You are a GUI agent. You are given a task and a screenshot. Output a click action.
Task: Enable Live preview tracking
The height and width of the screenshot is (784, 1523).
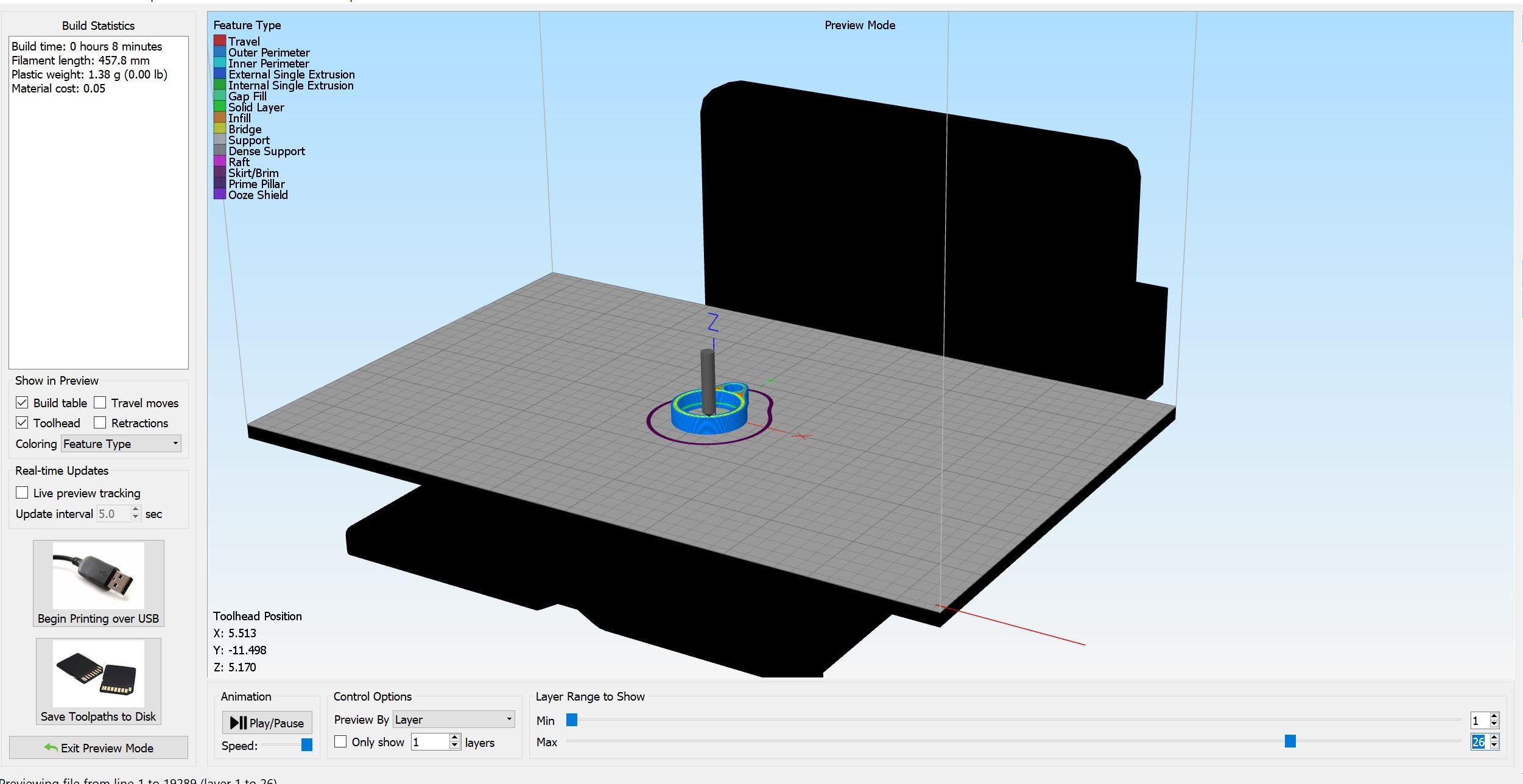[22, 492]
